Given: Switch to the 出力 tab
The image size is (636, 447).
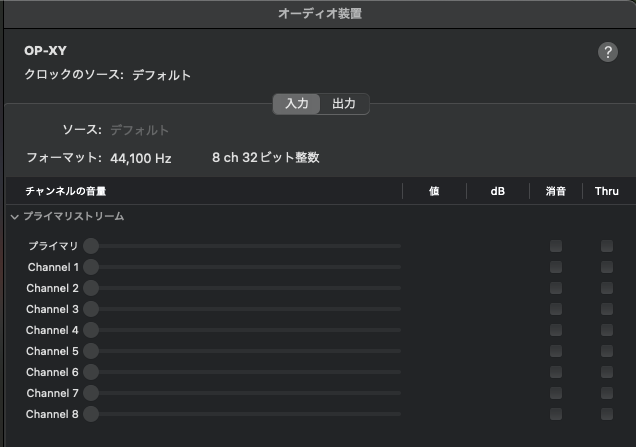Looking at the screenshot, I should pos(344,104).
